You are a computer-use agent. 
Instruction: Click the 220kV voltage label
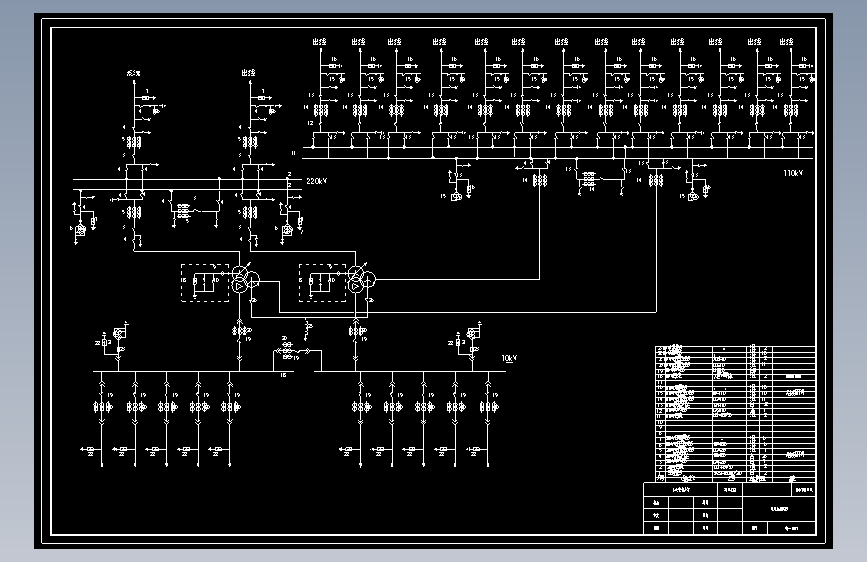tap(316, 181)
